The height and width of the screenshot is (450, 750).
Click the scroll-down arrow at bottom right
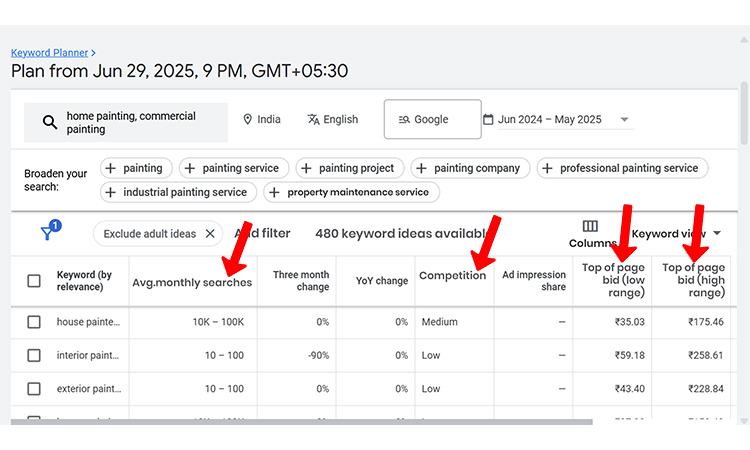744,421
